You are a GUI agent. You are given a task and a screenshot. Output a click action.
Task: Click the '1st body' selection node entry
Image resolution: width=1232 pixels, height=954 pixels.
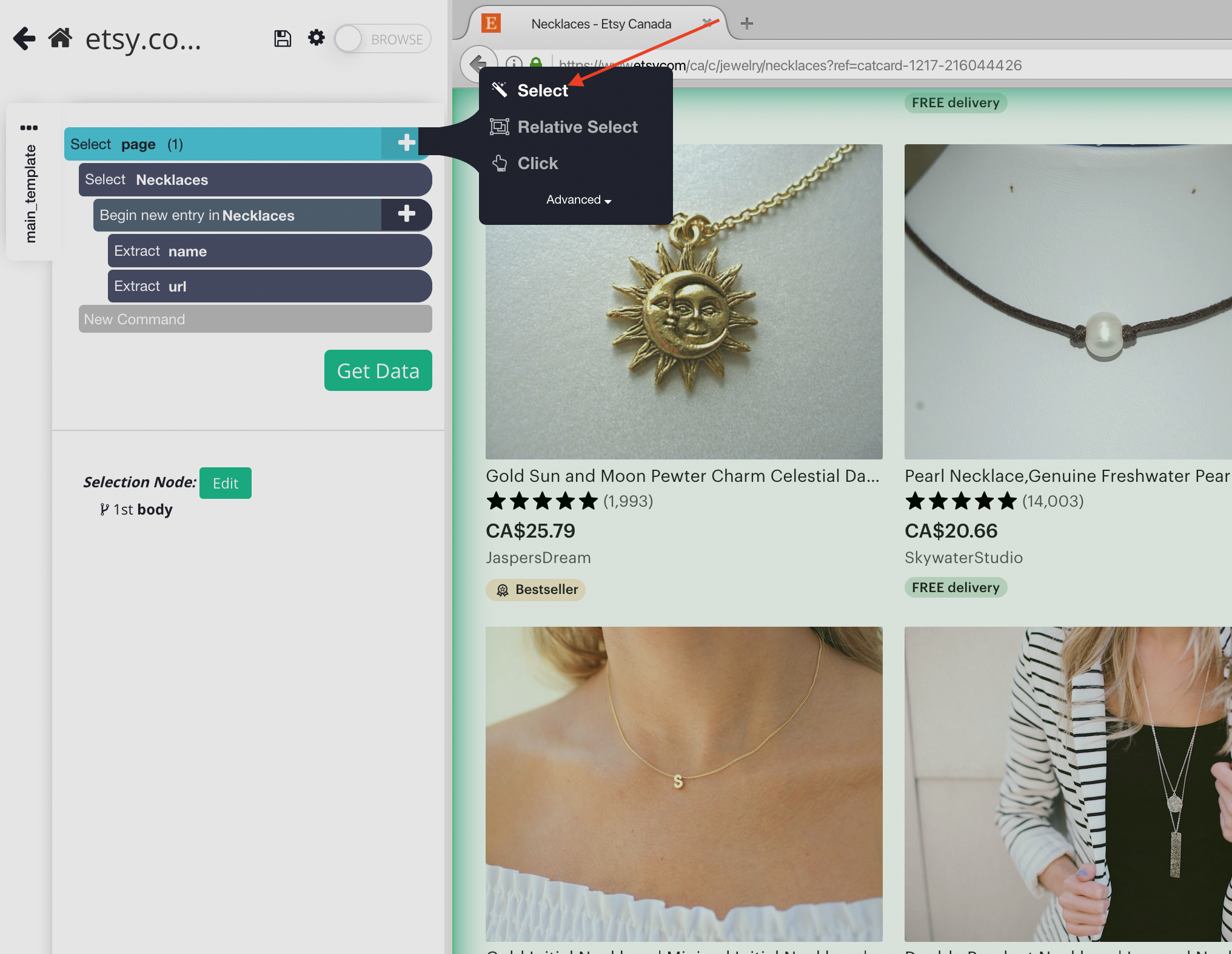(137, 509)
